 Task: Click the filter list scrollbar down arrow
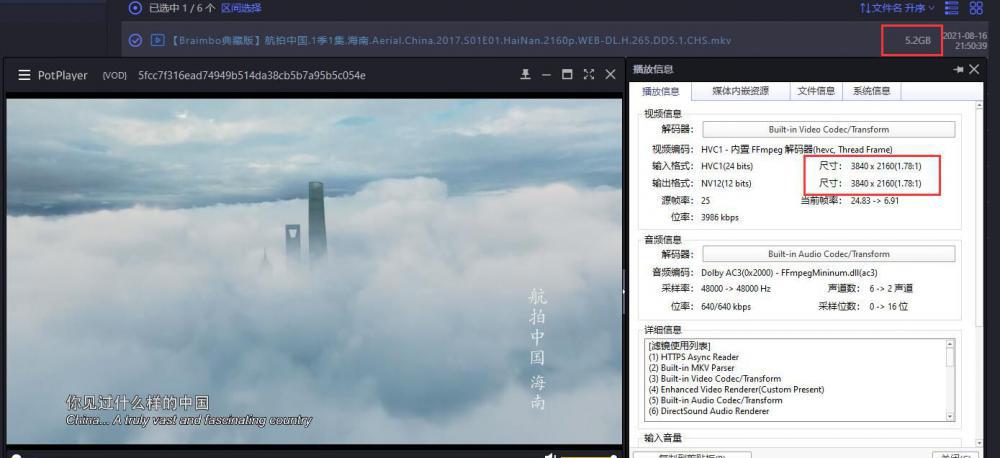(x=950, y=416)
